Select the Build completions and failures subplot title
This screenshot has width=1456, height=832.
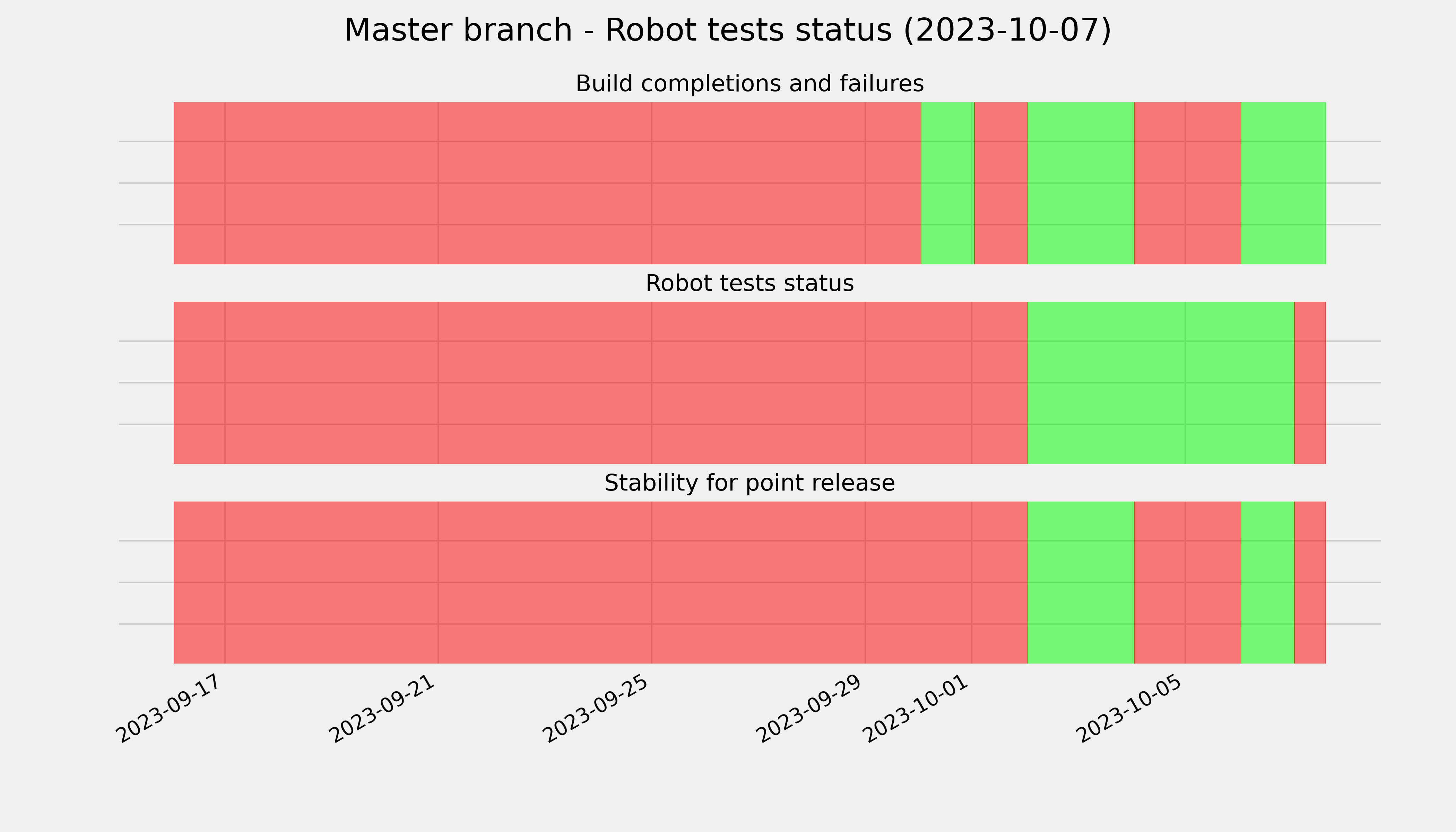tap(749, 84)
